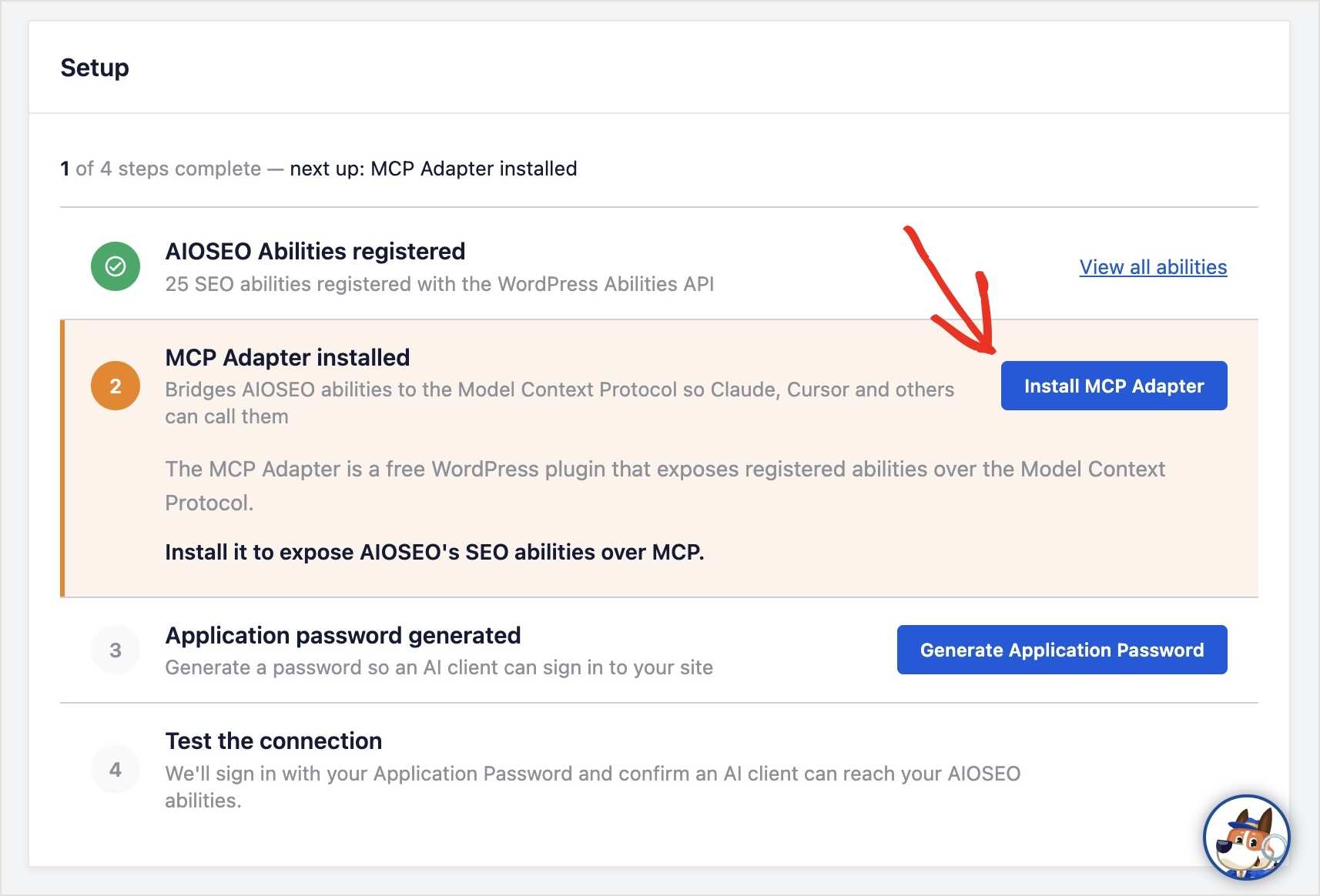Click the 'Bridges AIOSEO abilities' description text

[560, 403]
